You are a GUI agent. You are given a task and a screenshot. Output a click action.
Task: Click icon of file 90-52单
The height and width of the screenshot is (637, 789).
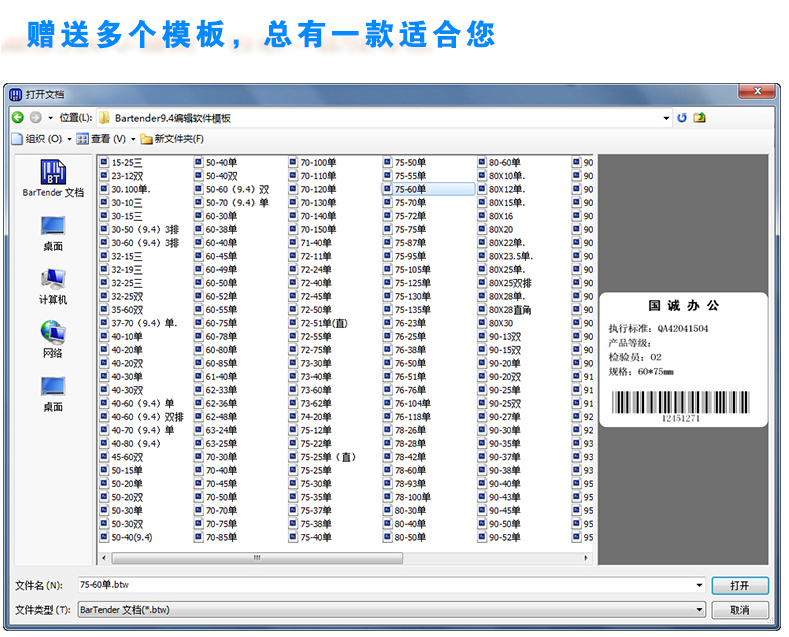click(482, 537)
